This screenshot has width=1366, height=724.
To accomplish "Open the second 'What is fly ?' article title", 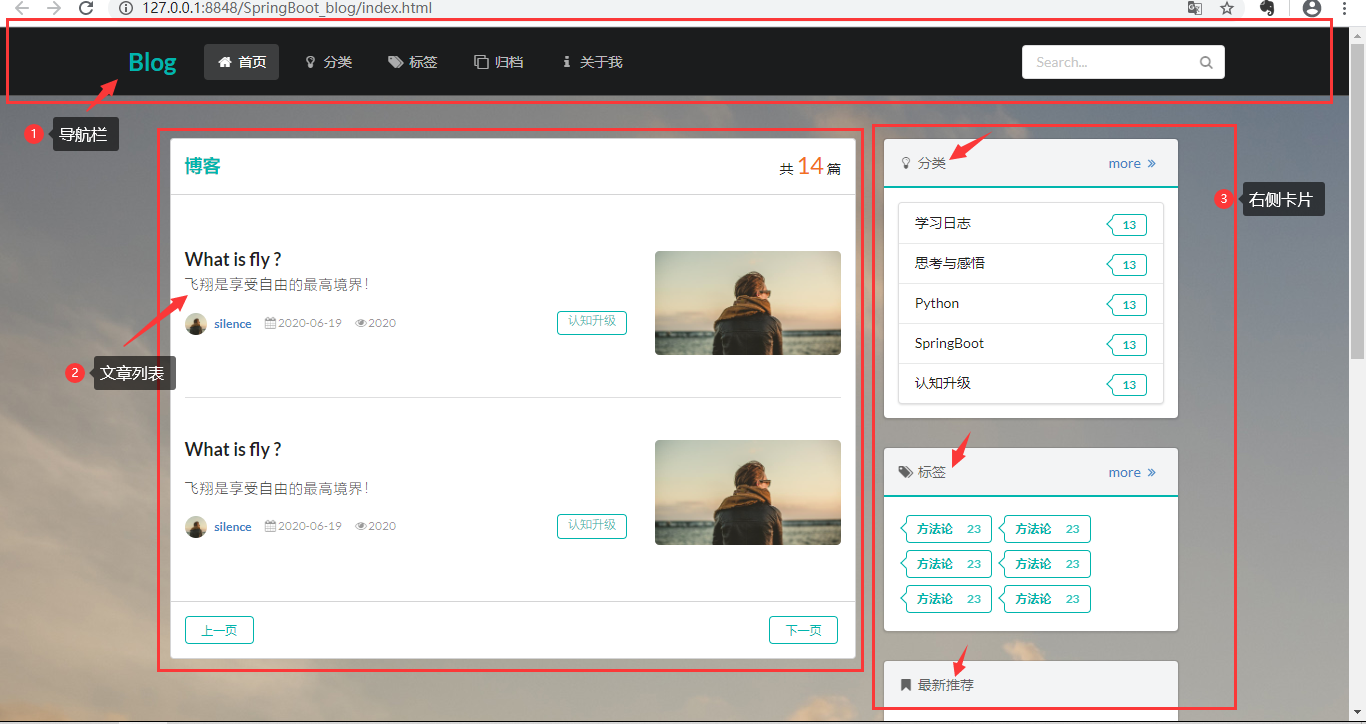I will 233,449.
